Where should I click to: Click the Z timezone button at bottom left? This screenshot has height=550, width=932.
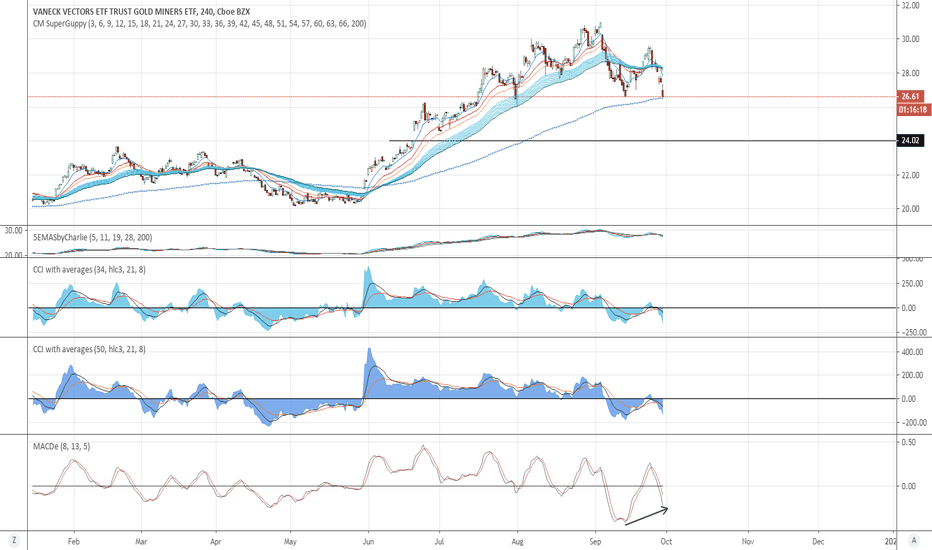14,540
